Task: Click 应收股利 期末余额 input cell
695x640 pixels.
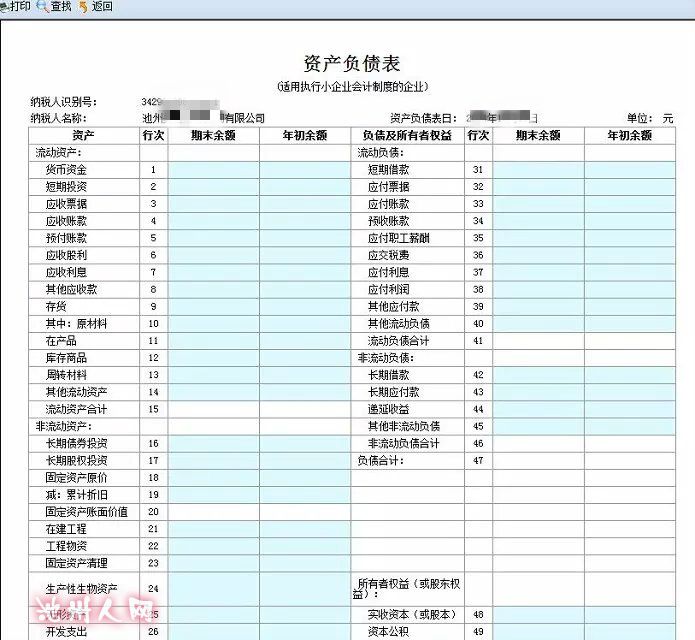Action: pyautogui.click(x=214, y=255)
